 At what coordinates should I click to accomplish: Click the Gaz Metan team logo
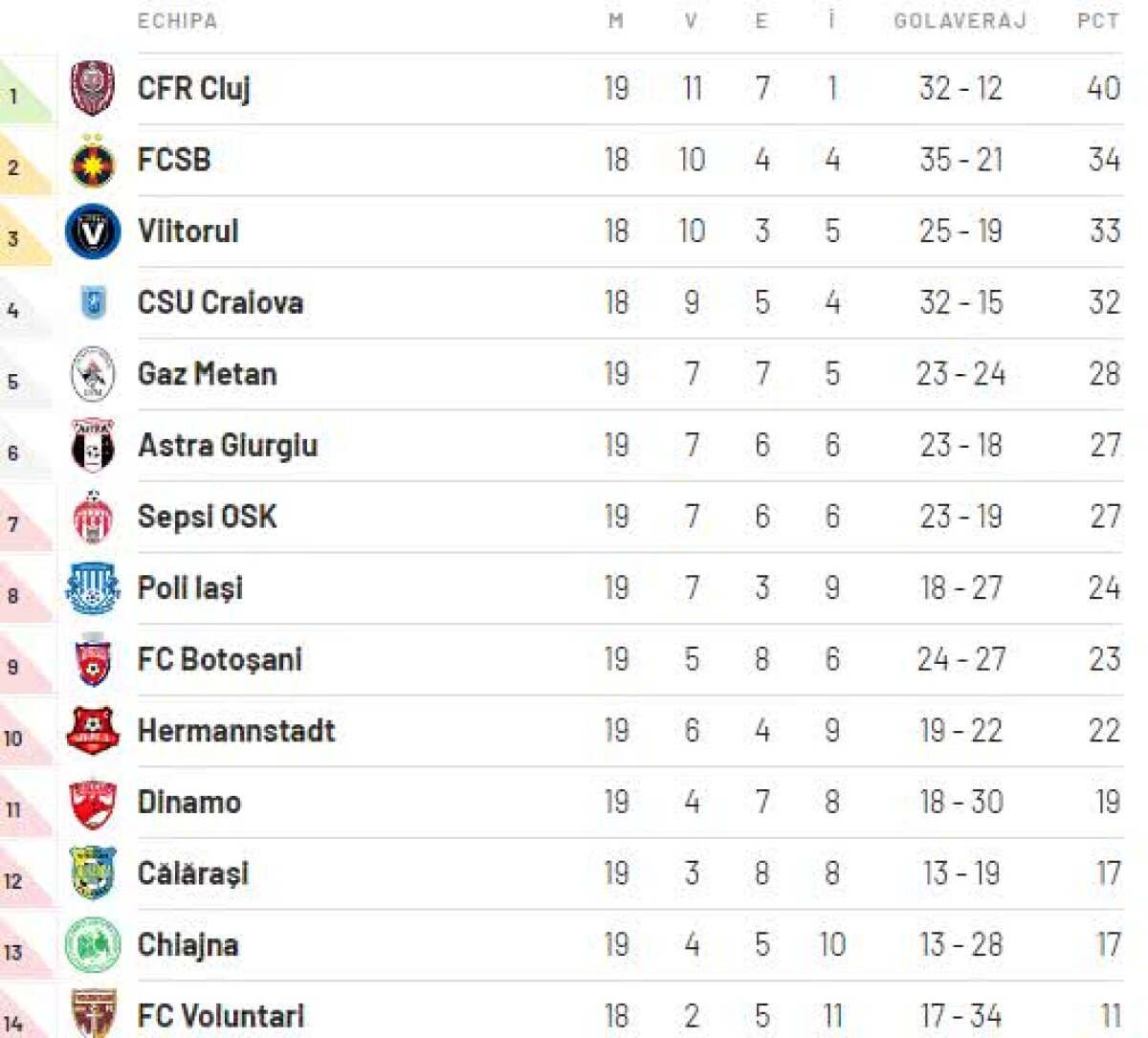click(93, 374)
